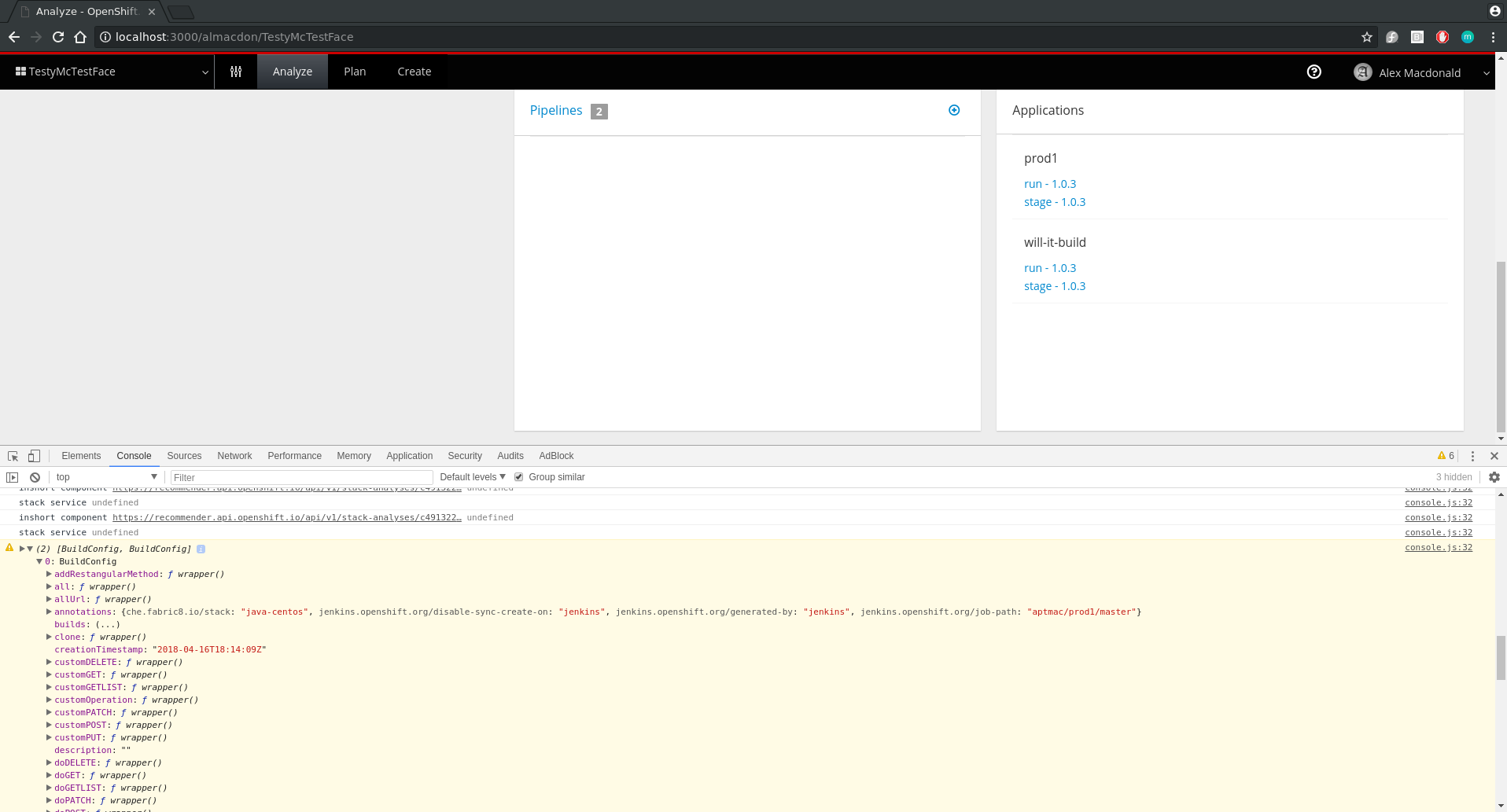Toggle the Group similar checkbox
Image resolution: width=1507 pixels, height=812 pixels.
click(x=519, y=476)
